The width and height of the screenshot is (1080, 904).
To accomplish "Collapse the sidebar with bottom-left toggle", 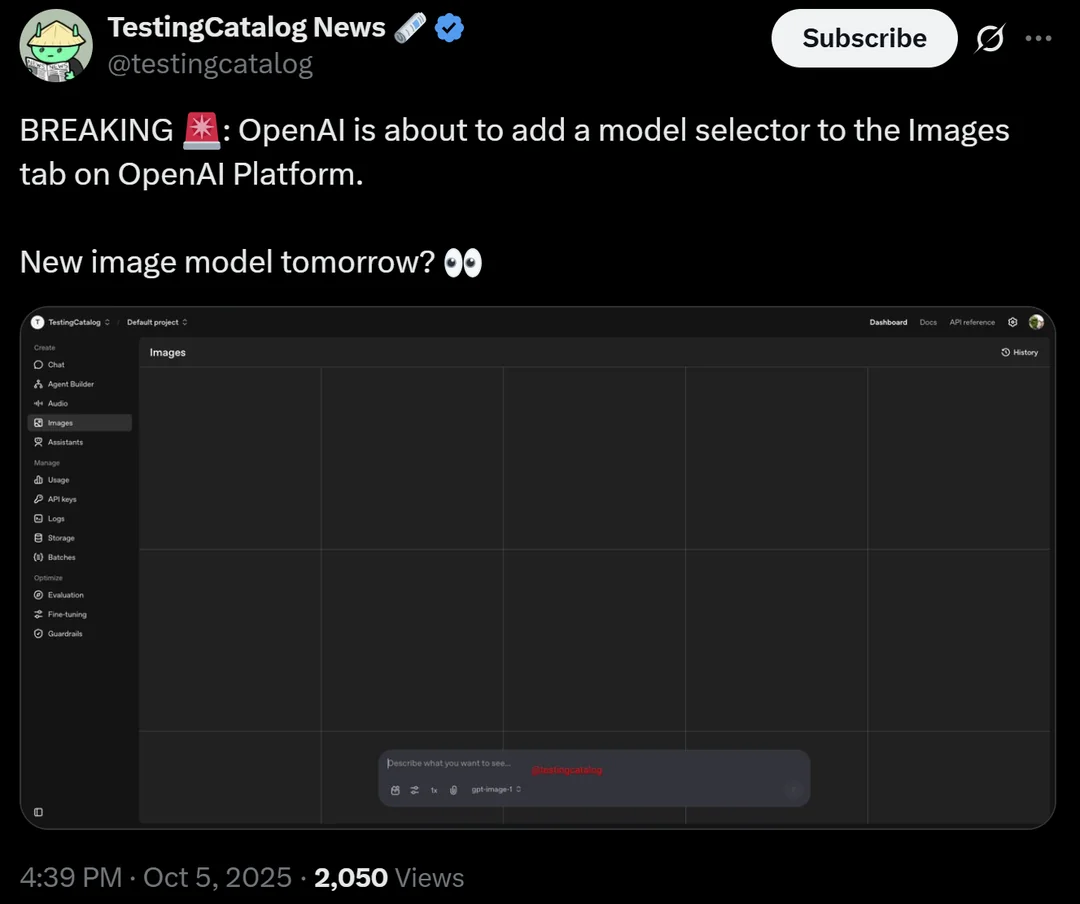I will (x=38, y=812).
